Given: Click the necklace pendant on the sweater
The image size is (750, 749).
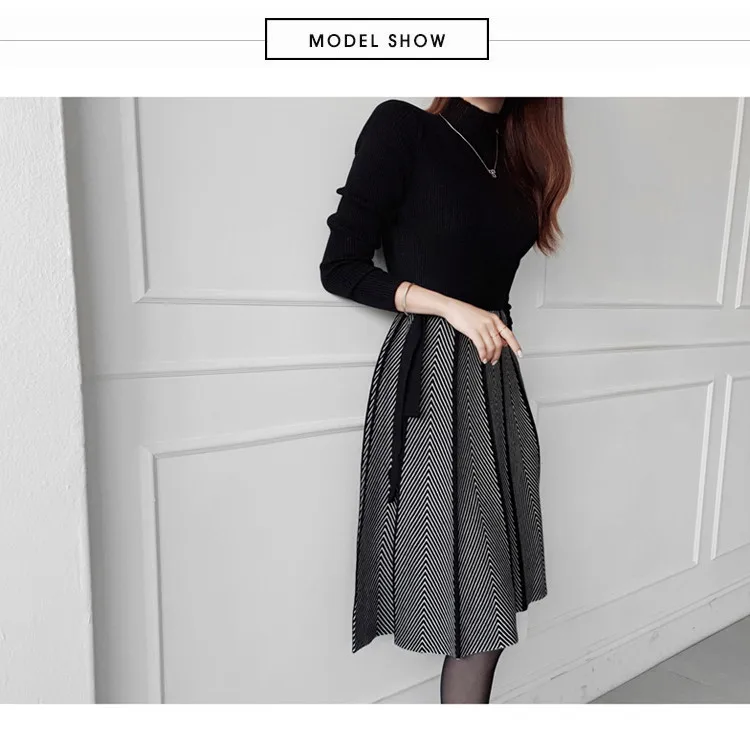Looking at the screenshot, I should (493, 171).
